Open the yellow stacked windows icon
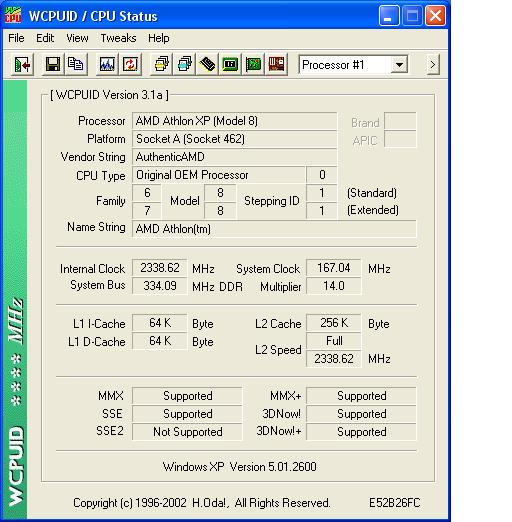 tap(161, 64)
